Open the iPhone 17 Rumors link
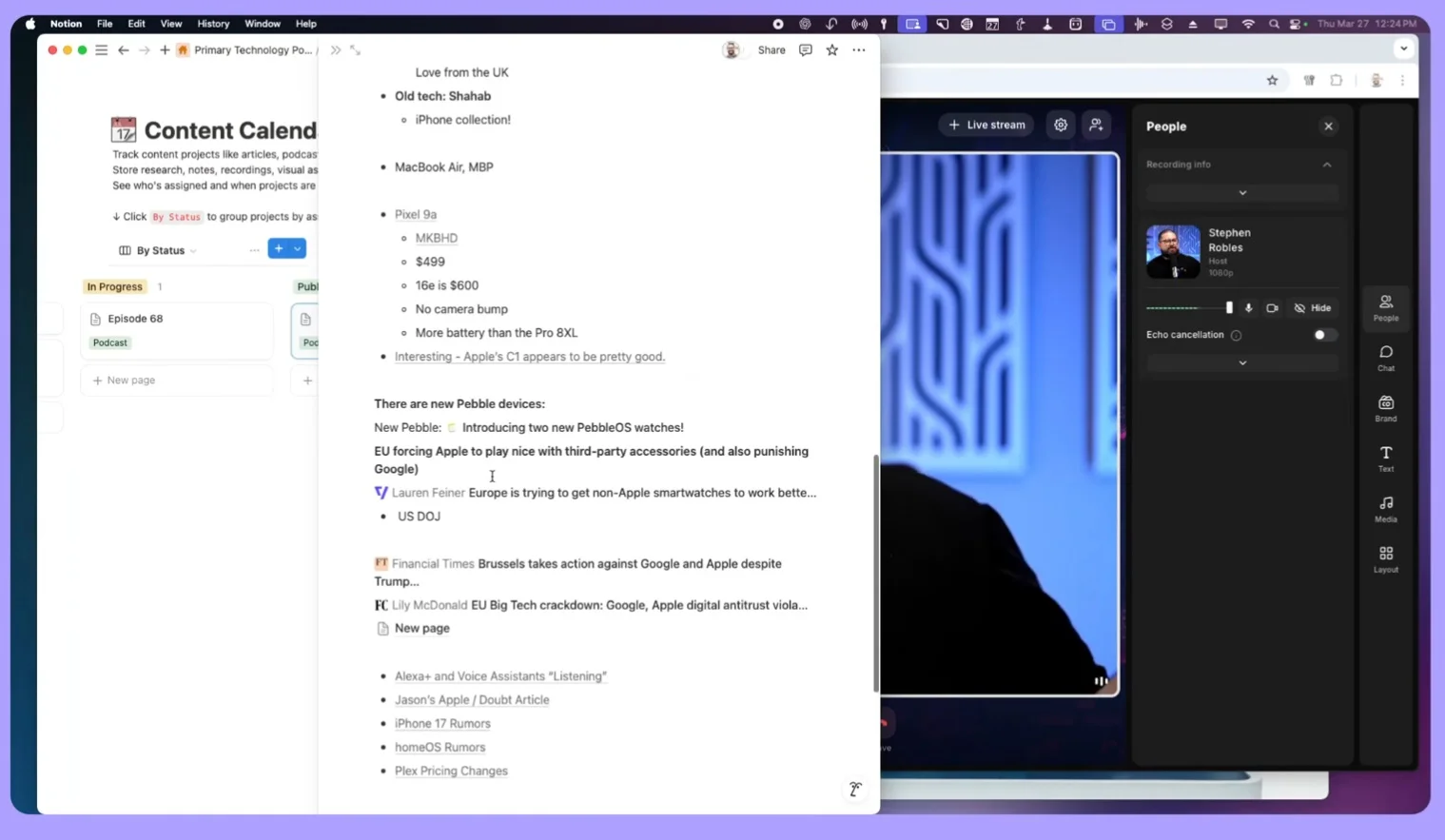The width and height of the screenshot is (1445, 840). coord(442,723)
